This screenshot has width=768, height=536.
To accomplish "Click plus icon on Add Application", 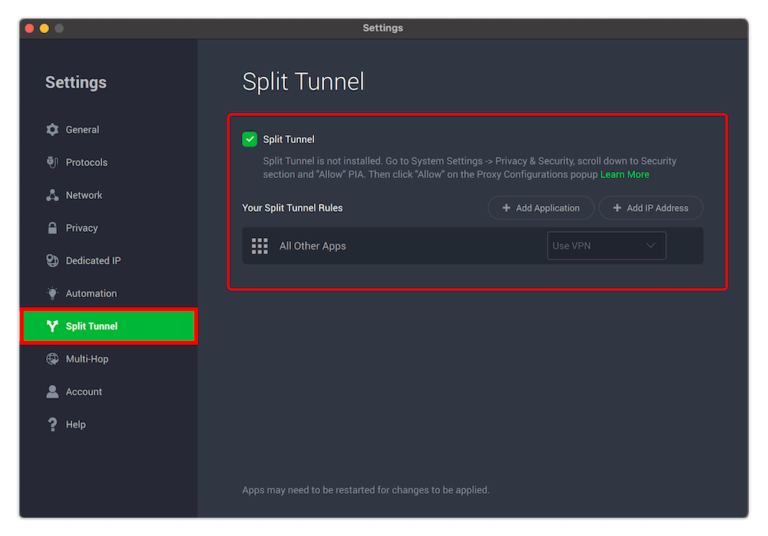I will pos(506,208).
